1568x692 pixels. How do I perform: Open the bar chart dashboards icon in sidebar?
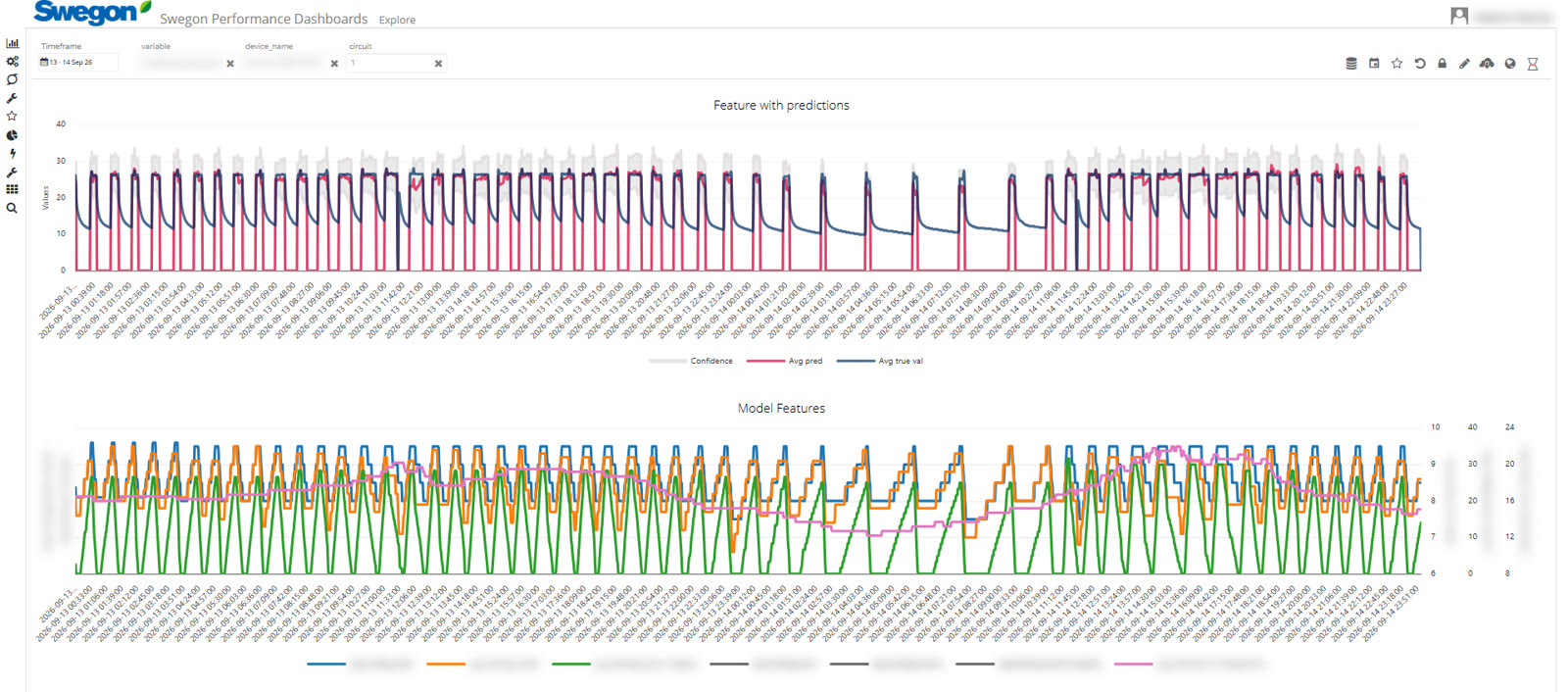[x=12, y=43]
